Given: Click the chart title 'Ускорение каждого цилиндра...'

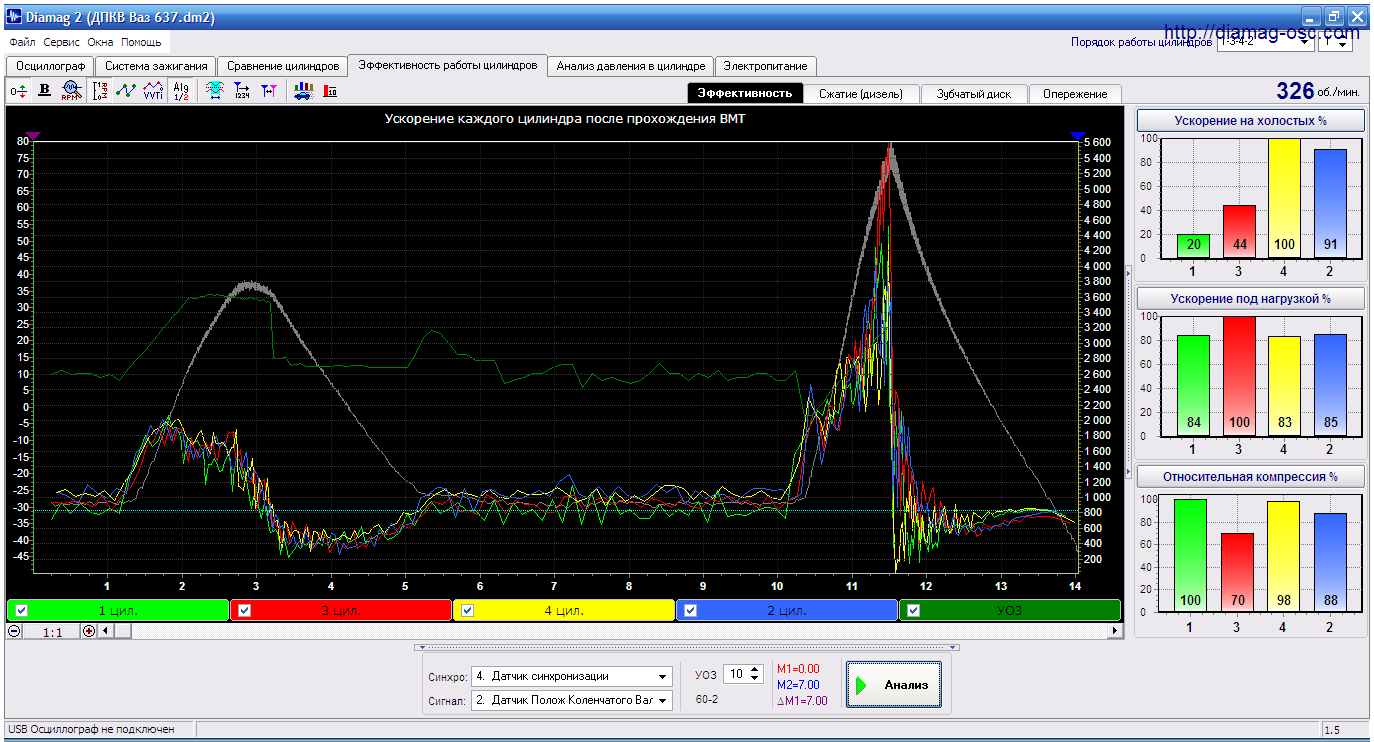Looking at the screenshot, I should 565,118.
